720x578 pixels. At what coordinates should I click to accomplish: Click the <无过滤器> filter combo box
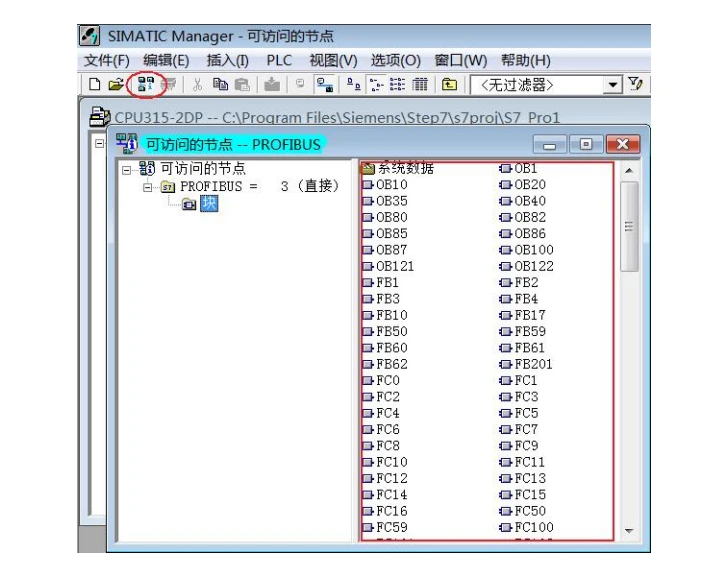pyautogui.click(x=546, y=85)
